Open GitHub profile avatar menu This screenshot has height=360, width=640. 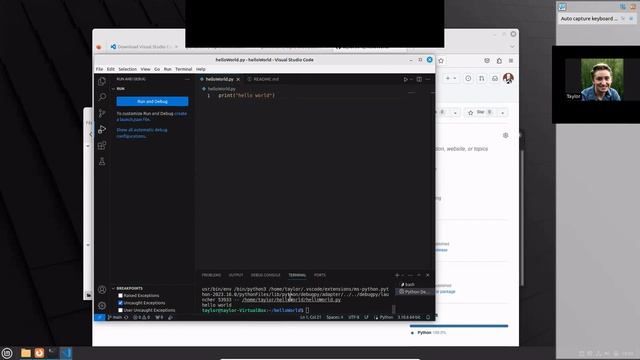508,78
